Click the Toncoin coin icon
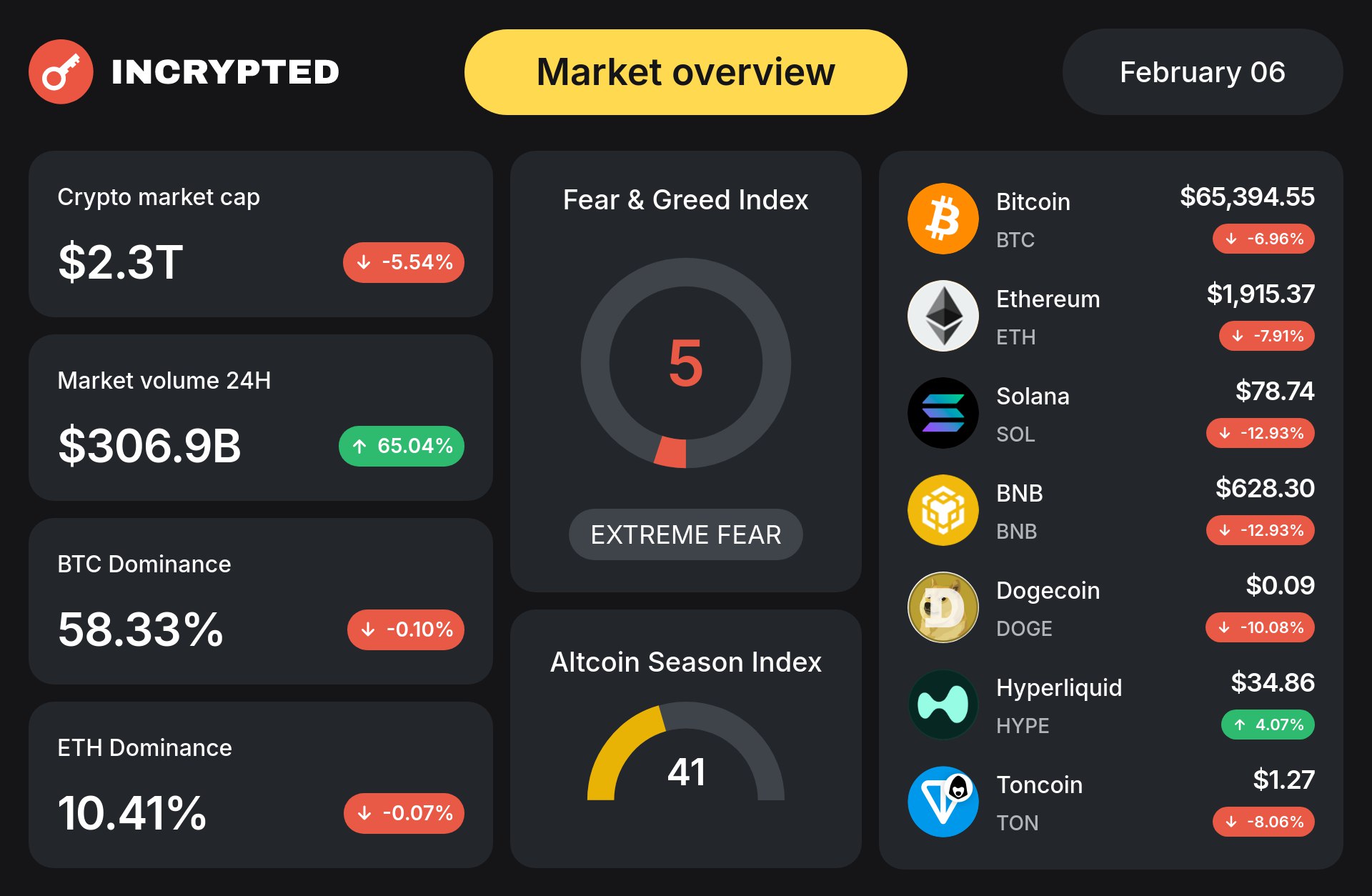The width and height of the screenshot is (1372, 896). point(943,802)
